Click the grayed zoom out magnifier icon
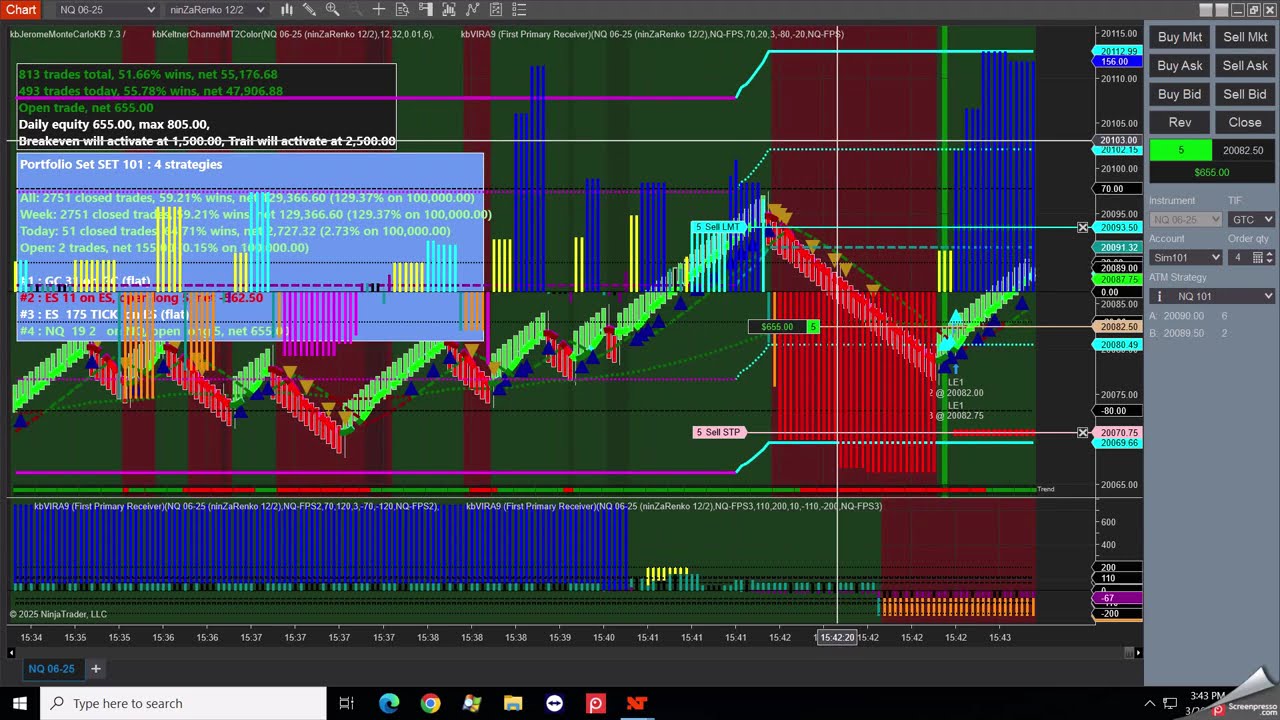The width and height of the screenshot is (1280, 720). (x=355, y=10)
